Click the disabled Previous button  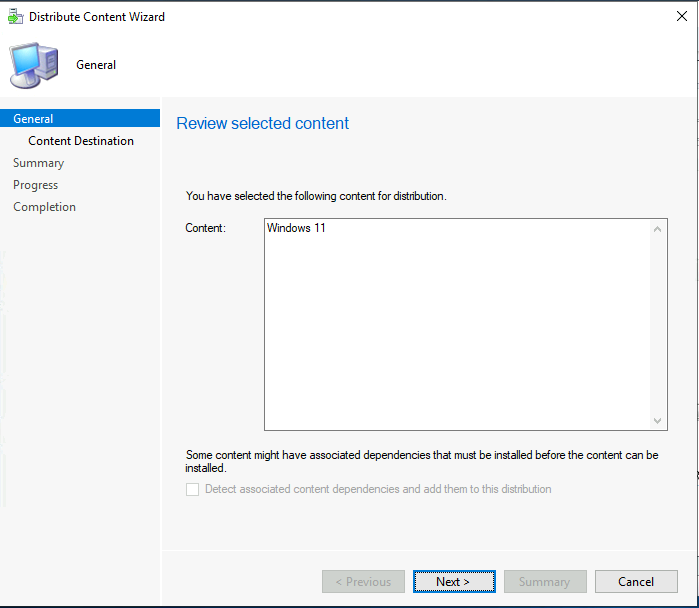pos(363,582)
